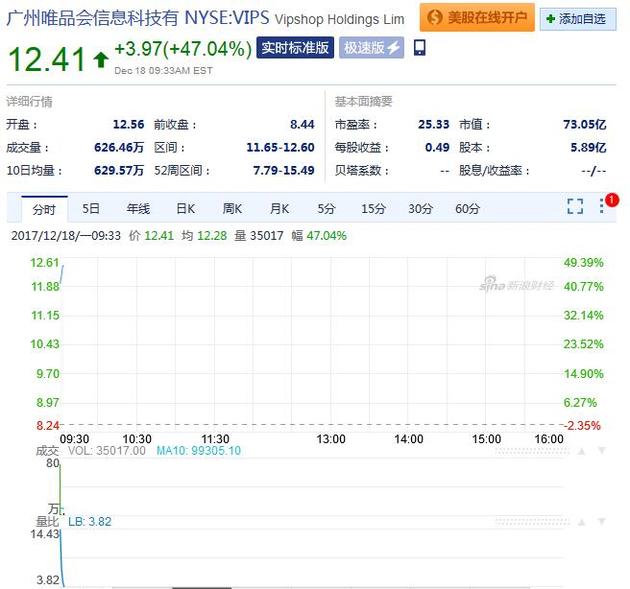Open US stock account online button
Viewport: 630px width, 589px height.
[x=477, y=17]
